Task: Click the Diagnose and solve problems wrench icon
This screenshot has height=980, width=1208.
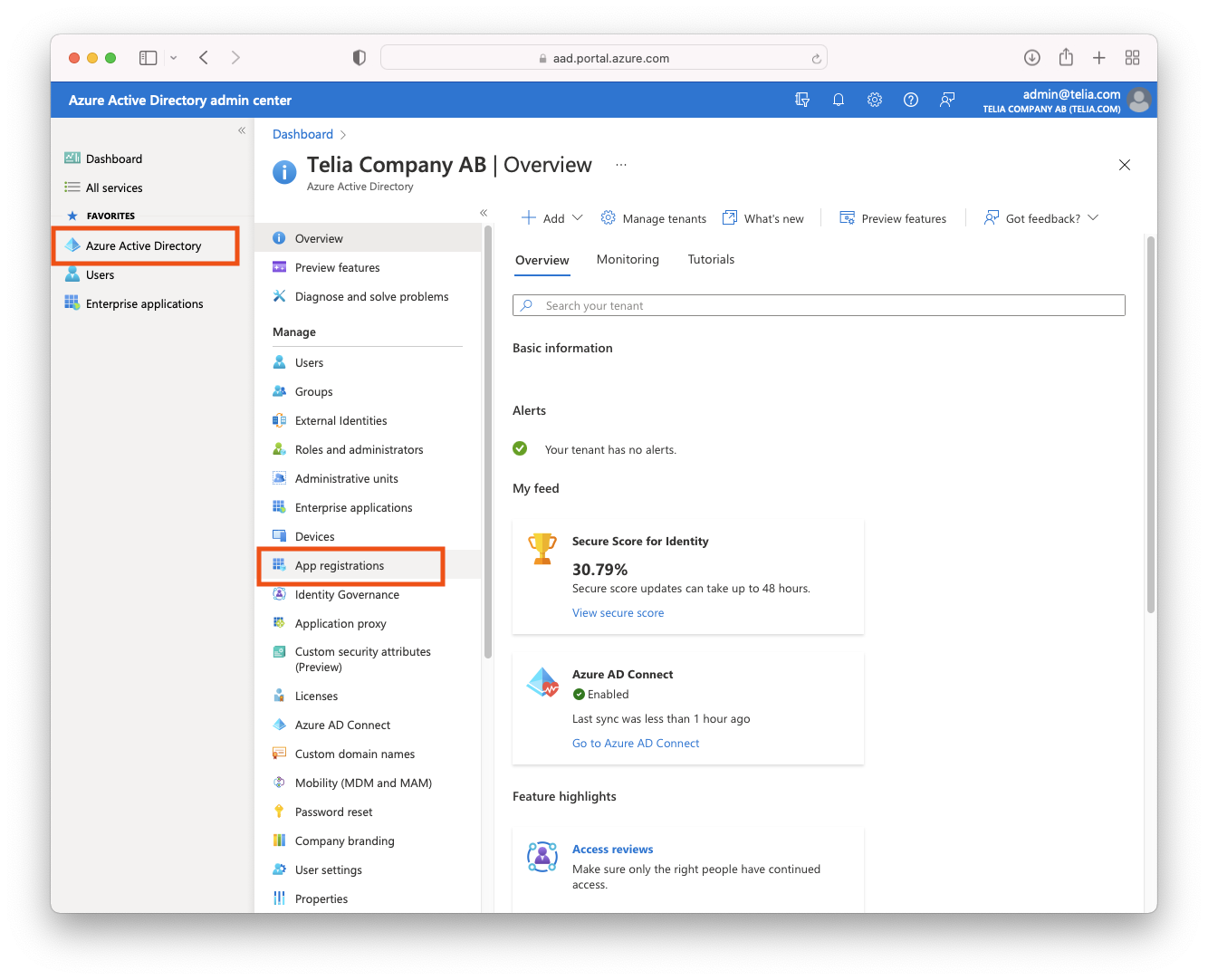Action: point(280,296)
